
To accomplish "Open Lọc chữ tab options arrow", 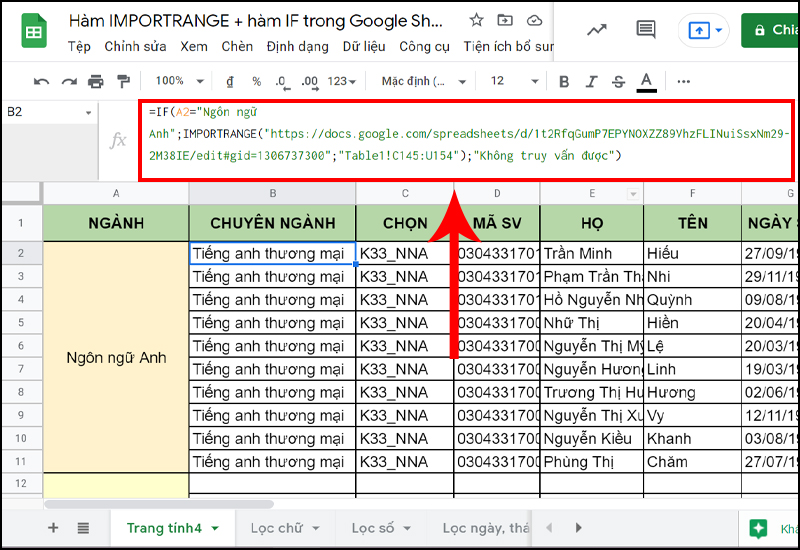I will [316, 529].
